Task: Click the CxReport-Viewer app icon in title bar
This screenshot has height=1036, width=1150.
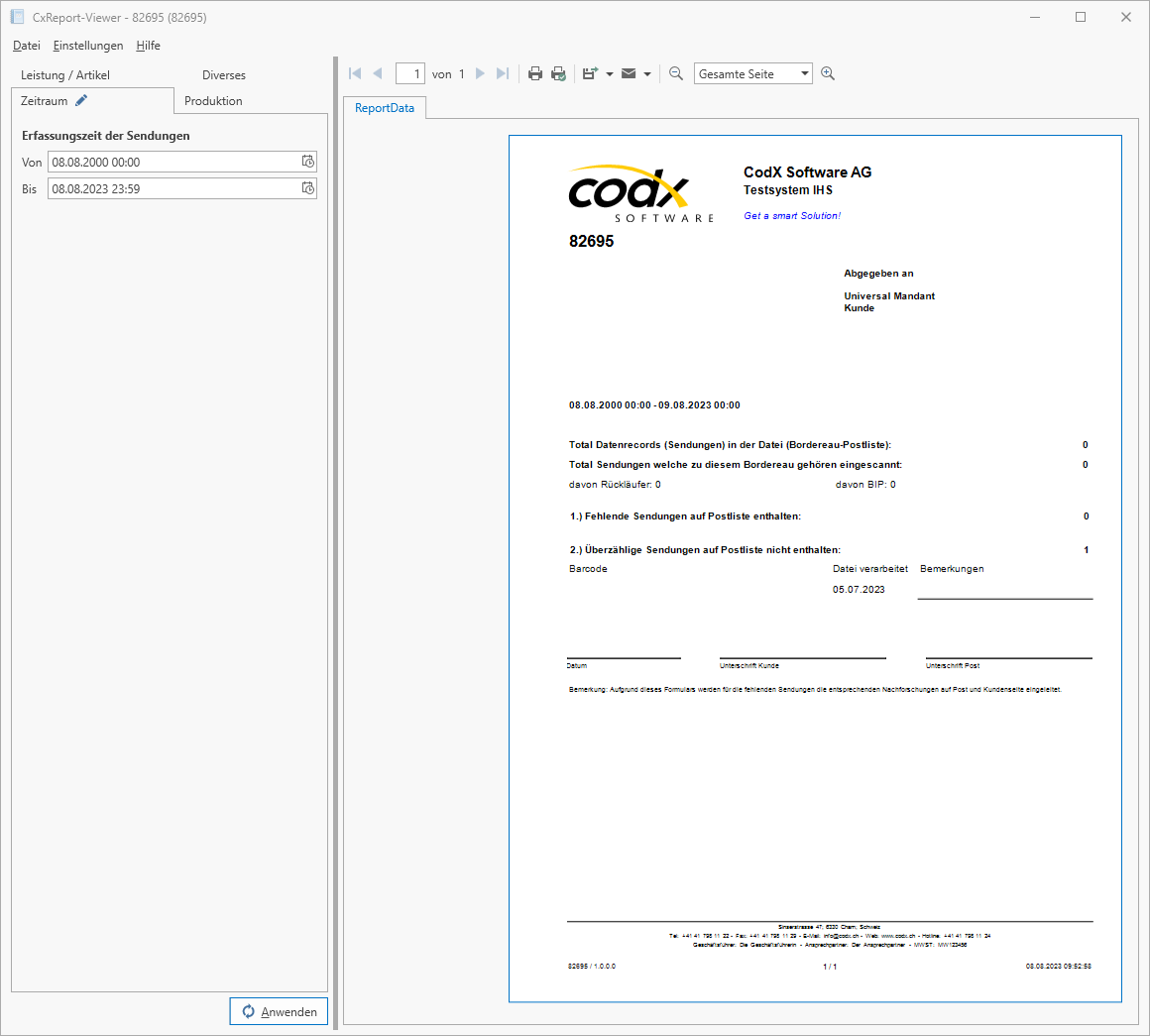Action: pyautogui.click(x=17, y=17)
